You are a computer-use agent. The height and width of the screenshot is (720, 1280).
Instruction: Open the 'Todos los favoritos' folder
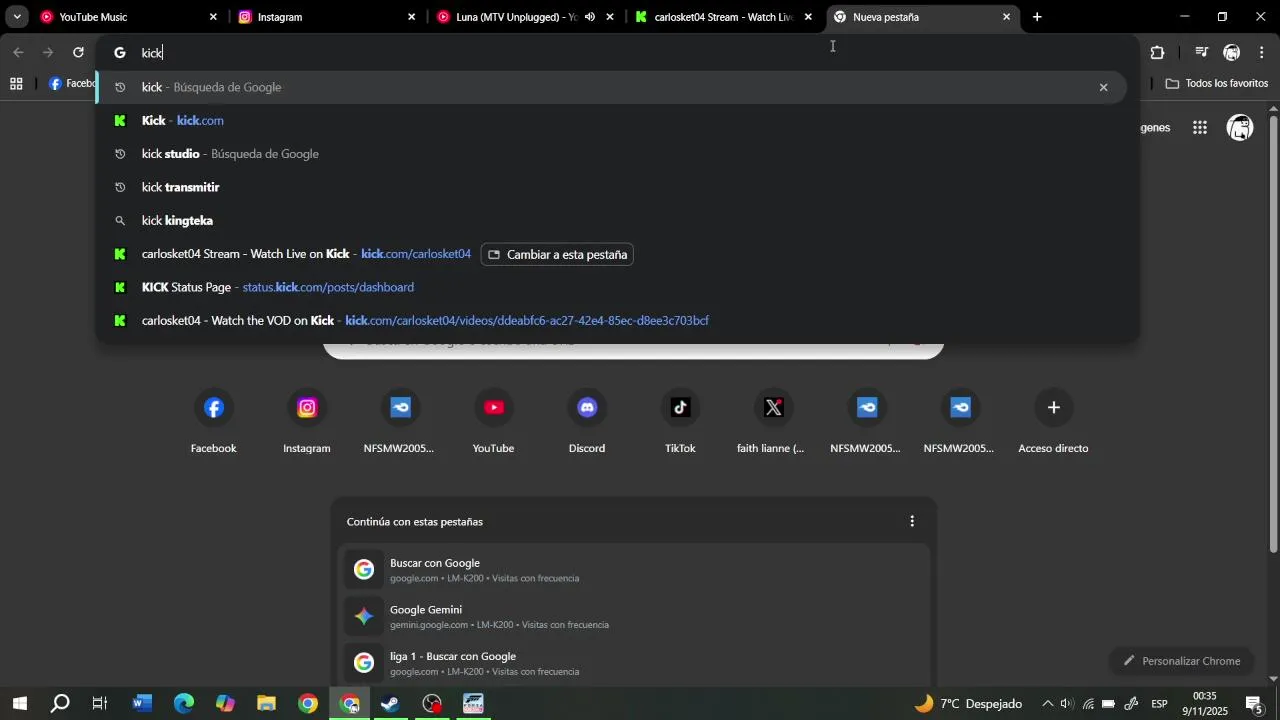click(1217, 84)
